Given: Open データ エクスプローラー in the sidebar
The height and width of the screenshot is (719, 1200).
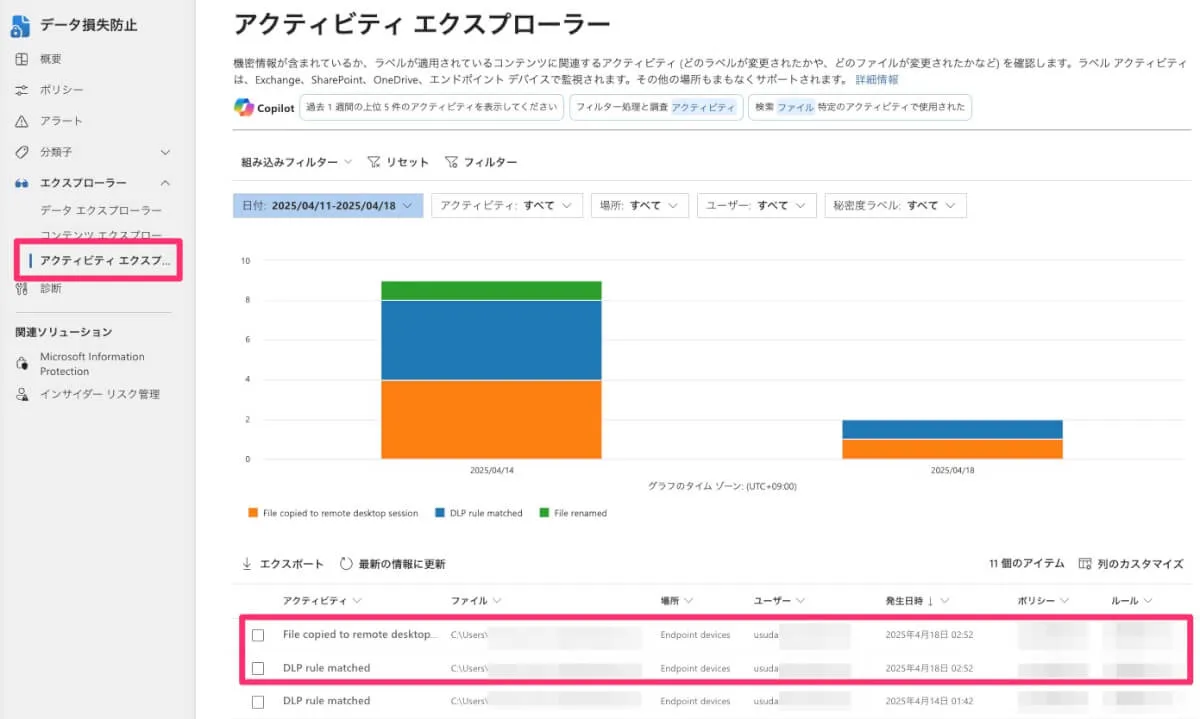Looking at the screenshot, I should pyautogui.click(x=101, y=210).
